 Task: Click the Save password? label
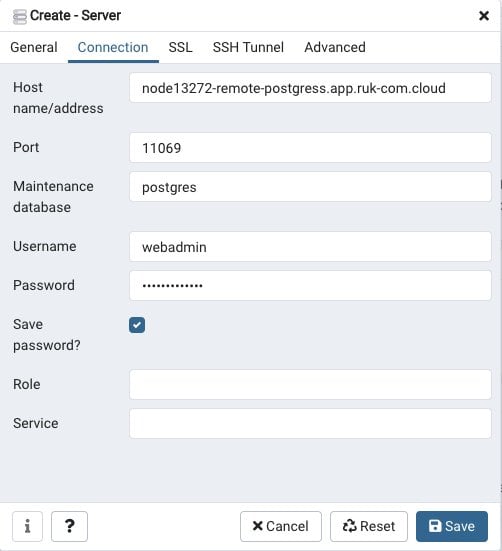[x=47, y=335]
